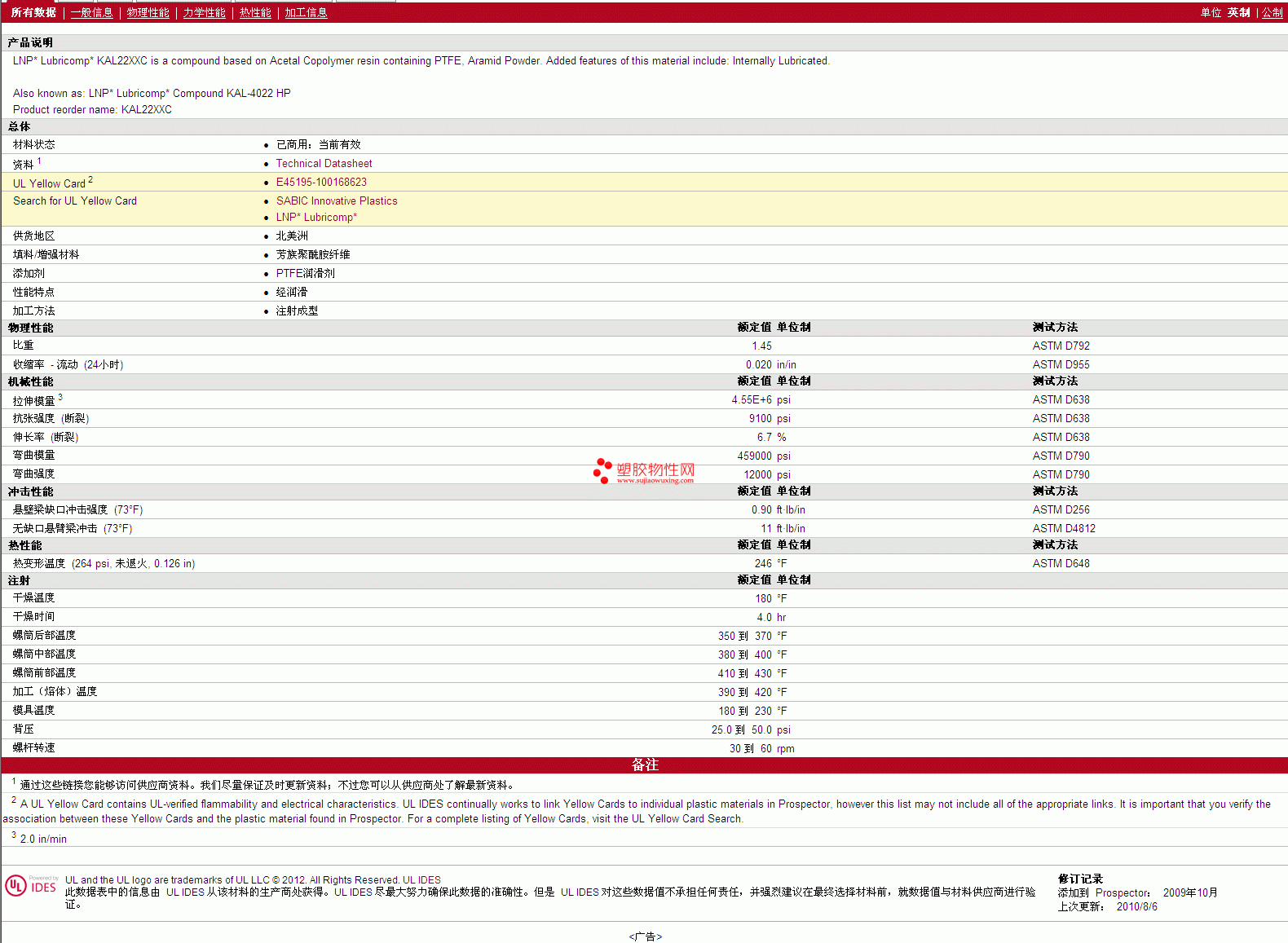Open the 物理性能 tab
Viewport: 1288px width, 943px height.
click(x=148, y=13)
